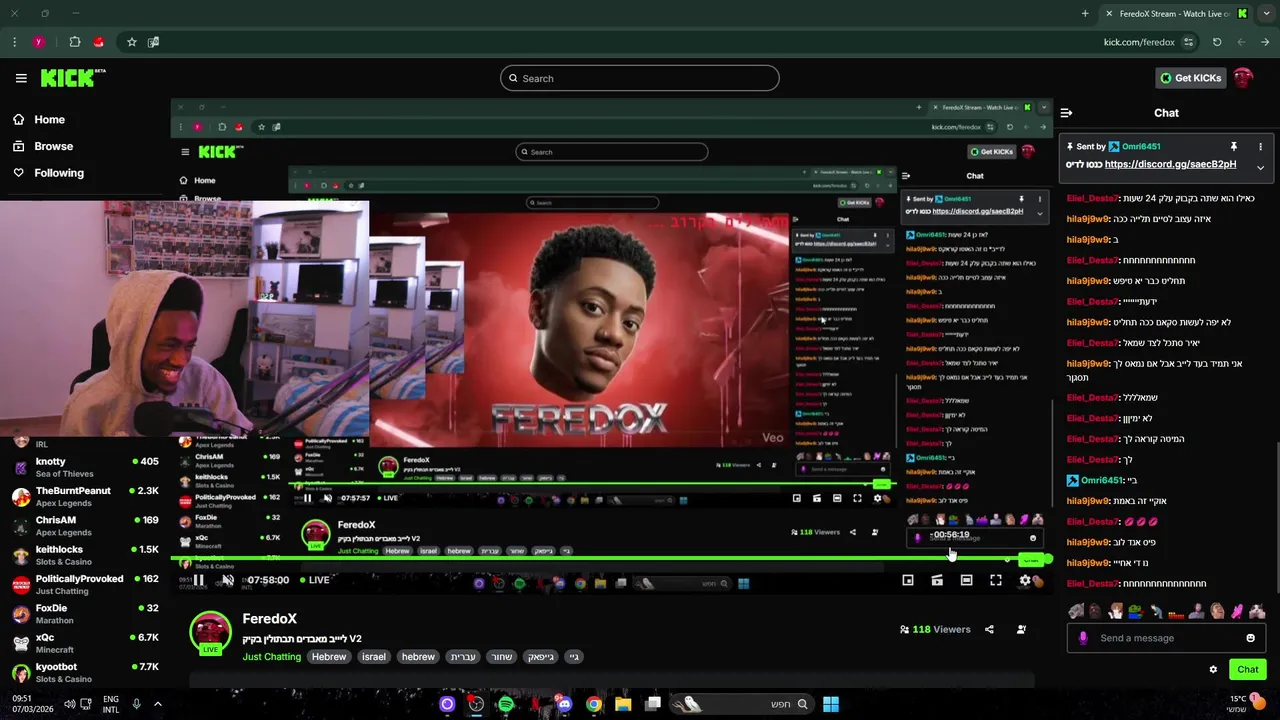Jump to LIVE in the player

click(x=313, y=580)
